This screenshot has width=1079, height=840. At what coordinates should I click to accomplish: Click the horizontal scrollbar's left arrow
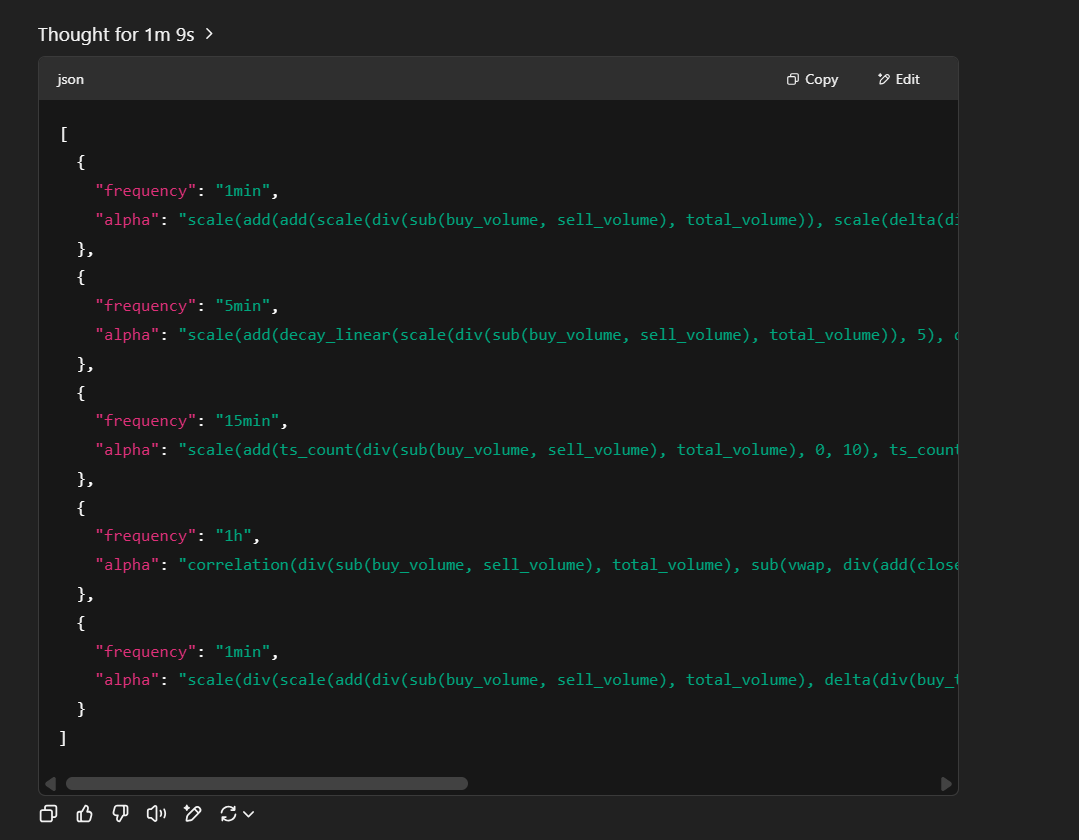pyautogui.click(x=50, y=784)
